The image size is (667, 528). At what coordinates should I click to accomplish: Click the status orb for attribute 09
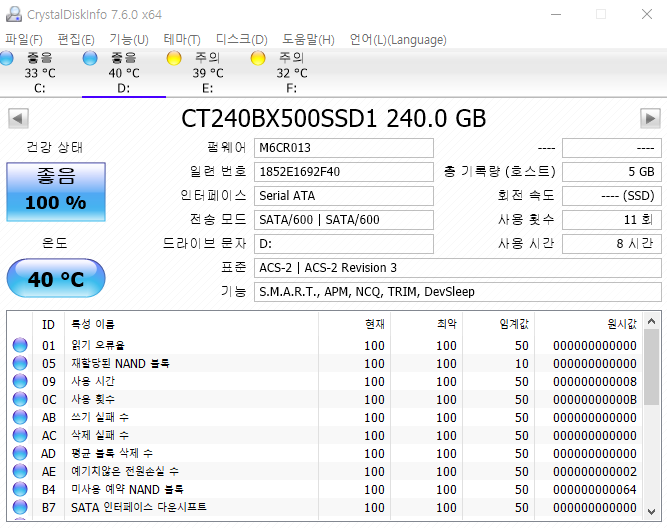point(20,381)
